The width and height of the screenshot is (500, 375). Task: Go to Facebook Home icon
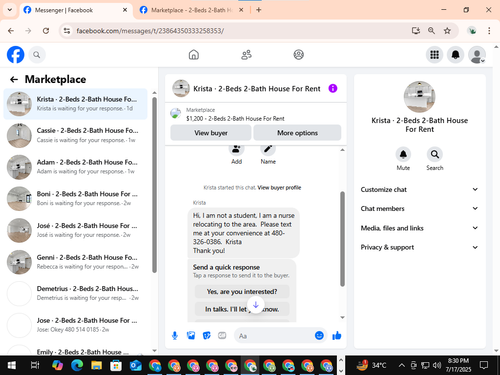click(x=194, y=55)
